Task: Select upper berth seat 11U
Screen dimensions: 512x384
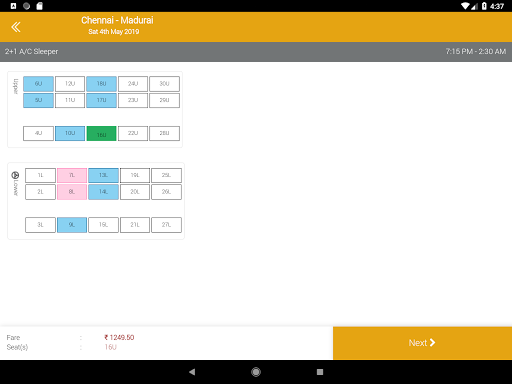Action: coord(70,100)
